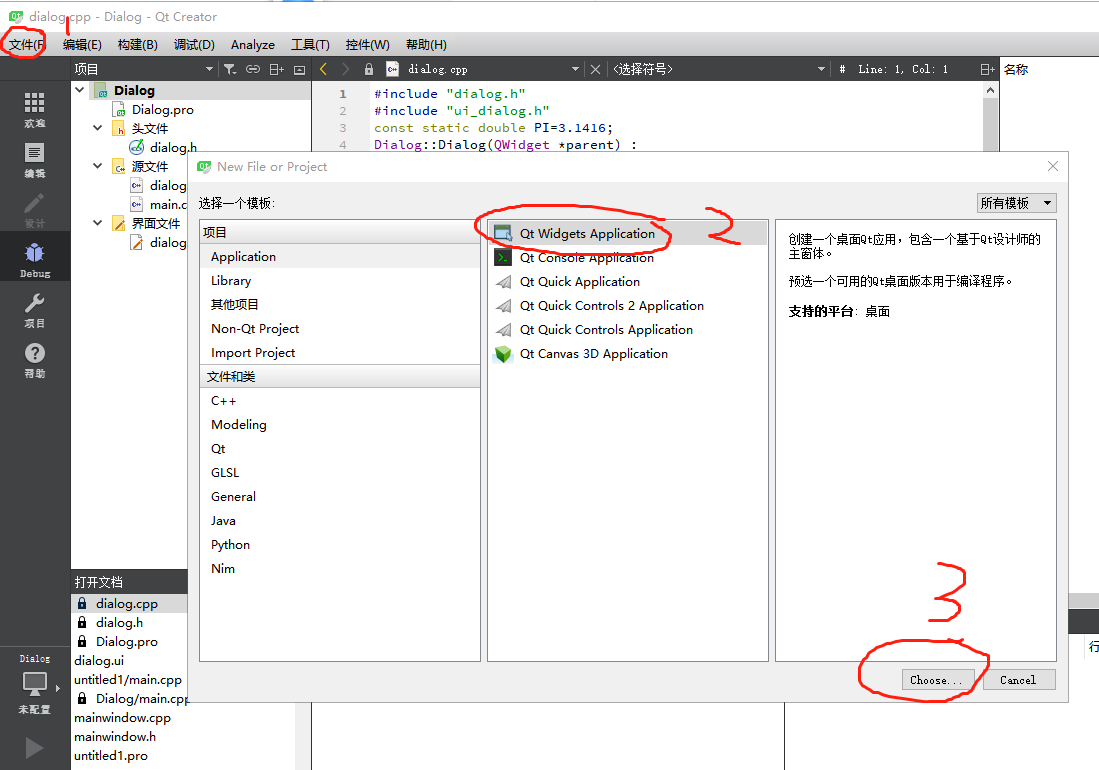
Task: Open the 文件(F) menu
Action: coord(24,44)
